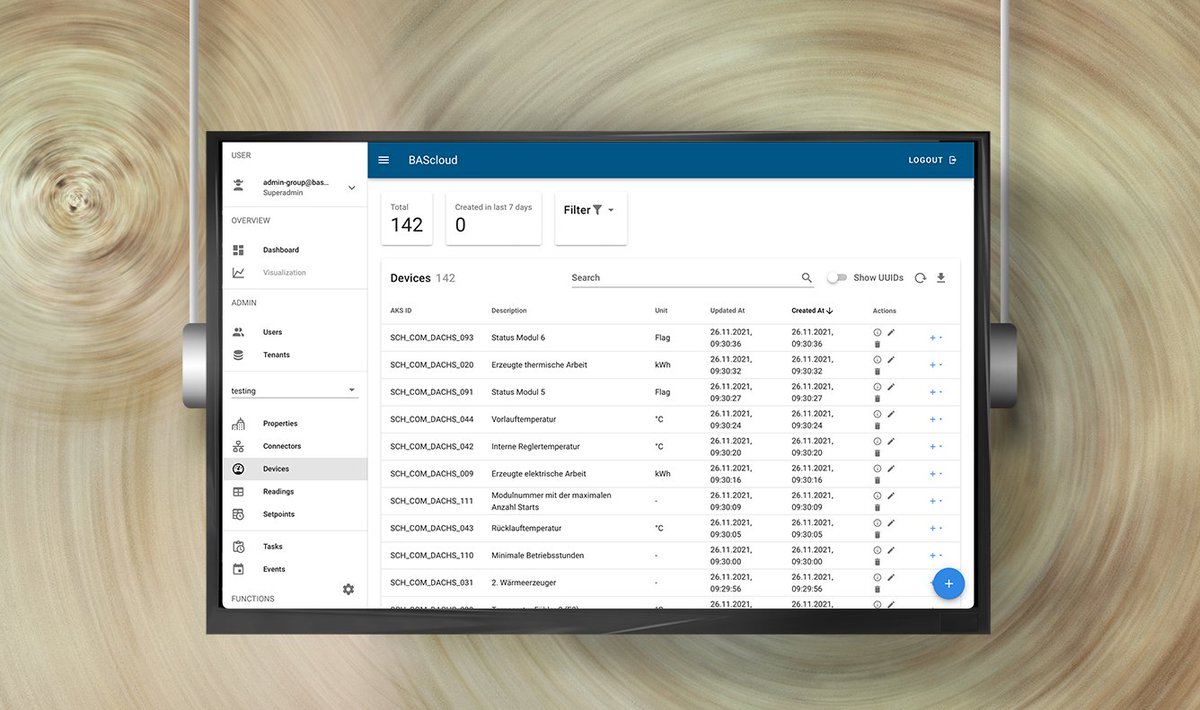Click Created in last 7 days card
The width and height of the screenshot is (1200, 710).
493,218
